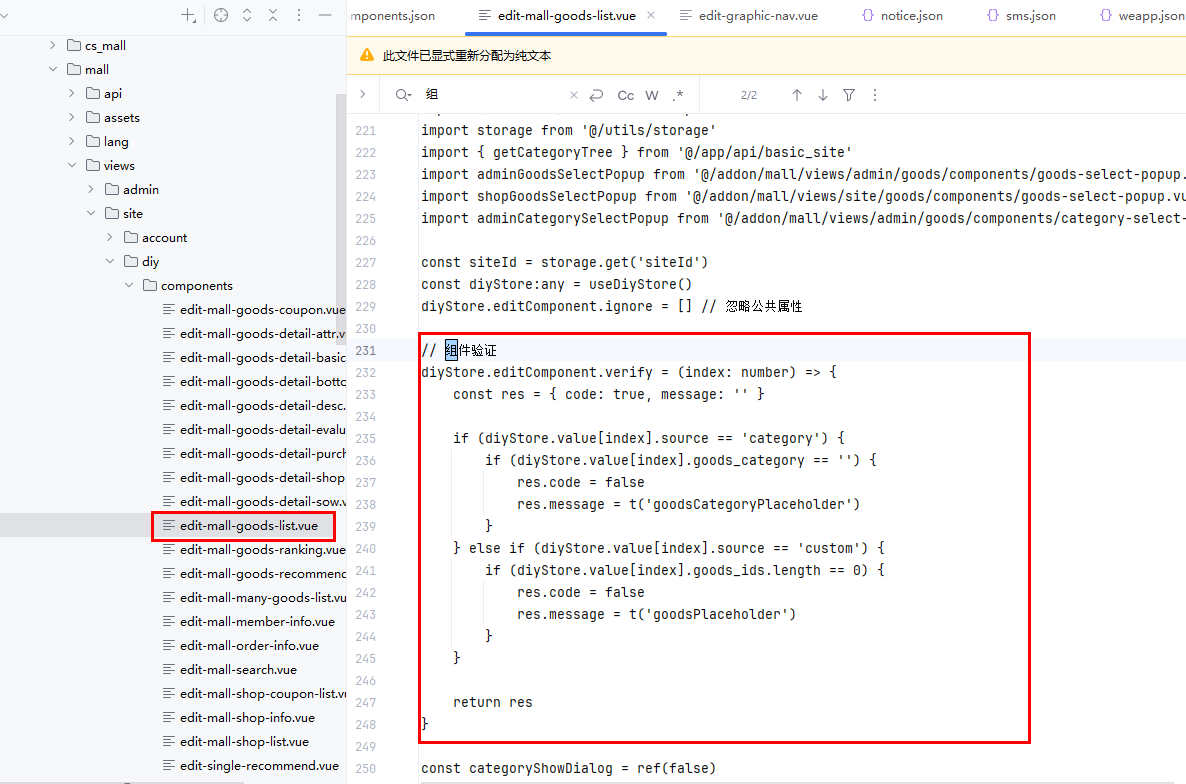Toggle whole words W option
1186x784 pixels.
coord(652,95)
